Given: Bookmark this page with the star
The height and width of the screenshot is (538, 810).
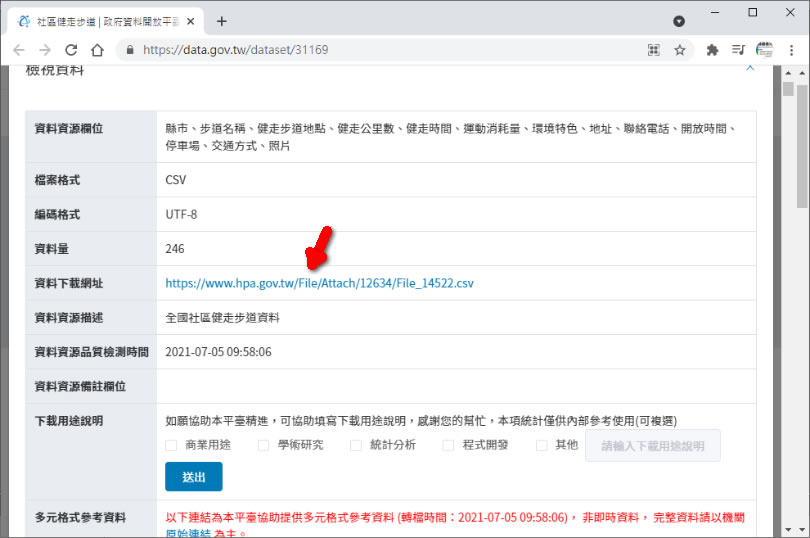Looking at the screenshot, I should coord(680,50).
